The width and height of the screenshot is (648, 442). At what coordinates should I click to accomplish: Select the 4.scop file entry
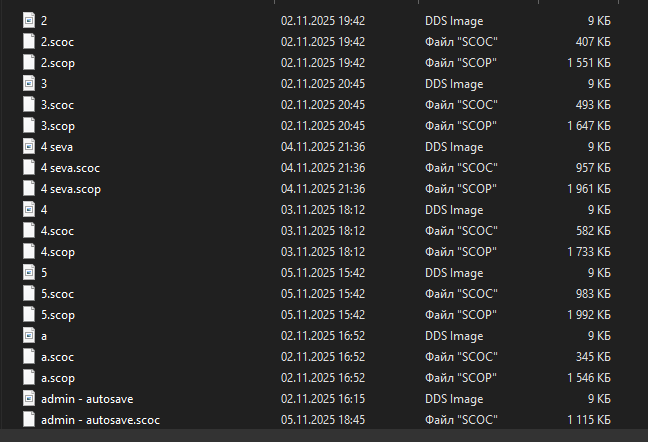[58, 251]
